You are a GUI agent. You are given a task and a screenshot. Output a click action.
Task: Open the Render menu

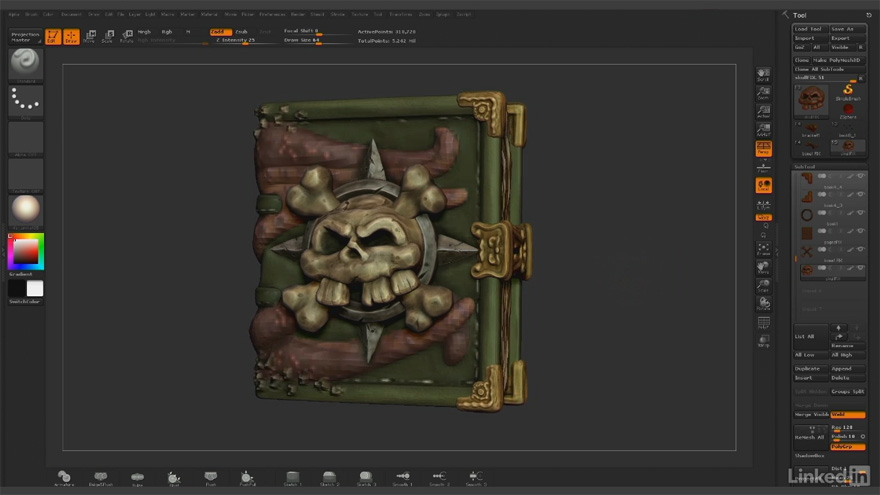(x=298, y=14)
